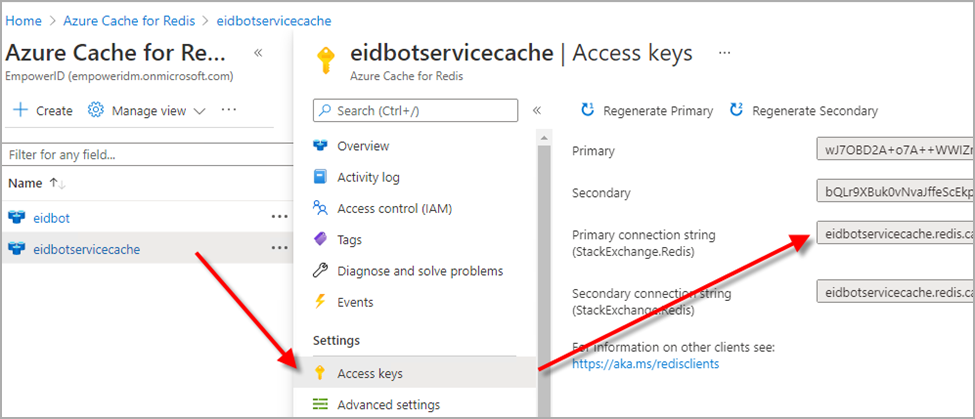Open the Tags section
Image resolution: width=975 pixels, height=419 pixels.
349,240
